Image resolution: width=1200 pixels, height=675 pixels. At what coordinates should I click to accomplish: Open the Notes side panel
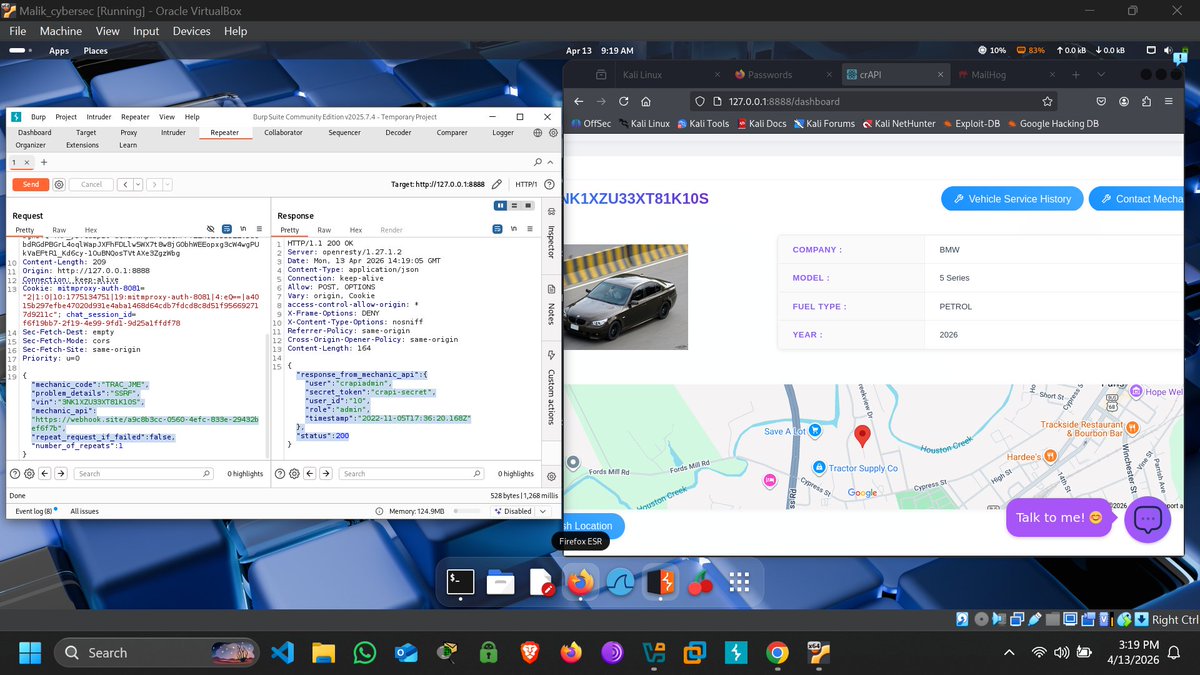(550, 308)
